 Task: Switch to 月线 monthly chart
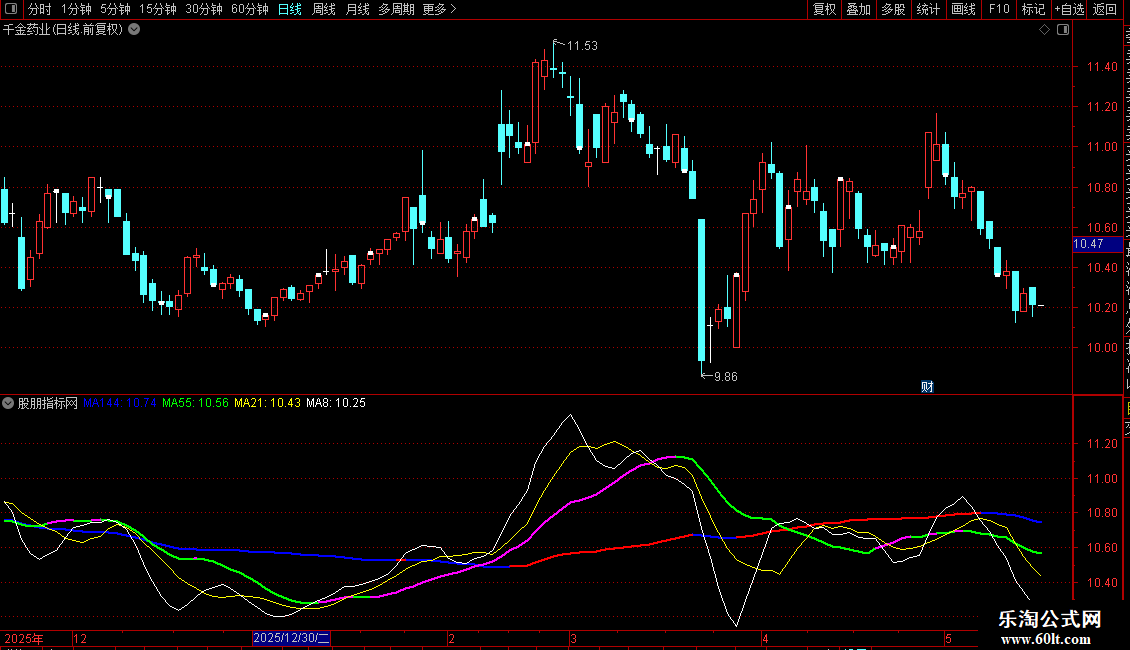click(357, 9)
